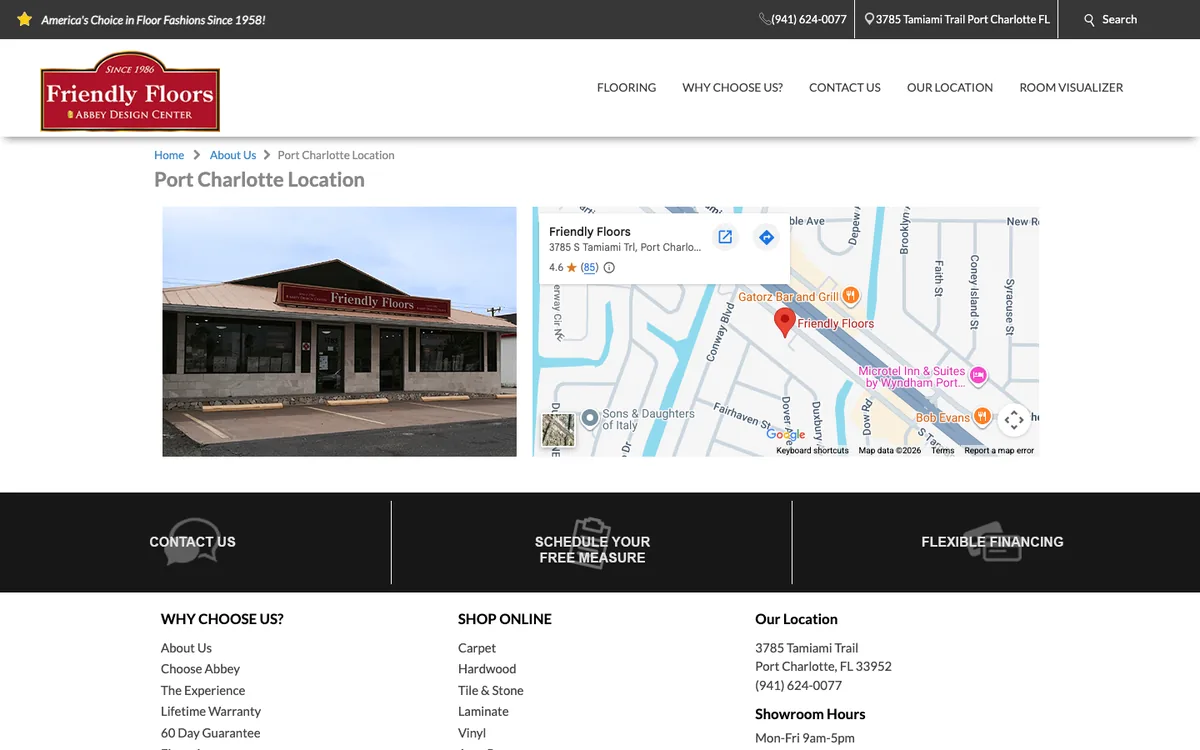Click About Us breadcrumb link
1200x750 pixels.
click(233, 155)
